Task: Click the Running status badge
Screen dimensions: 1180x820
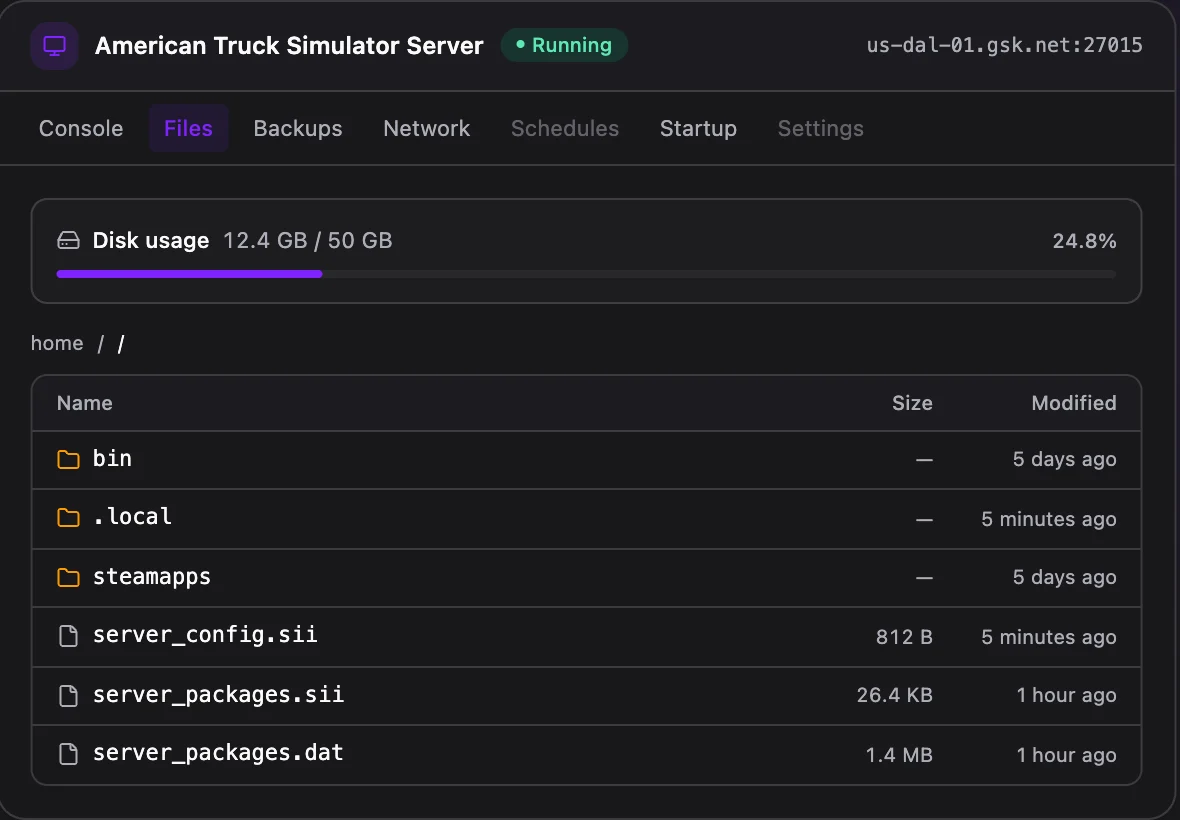Action: coord(564,45)
